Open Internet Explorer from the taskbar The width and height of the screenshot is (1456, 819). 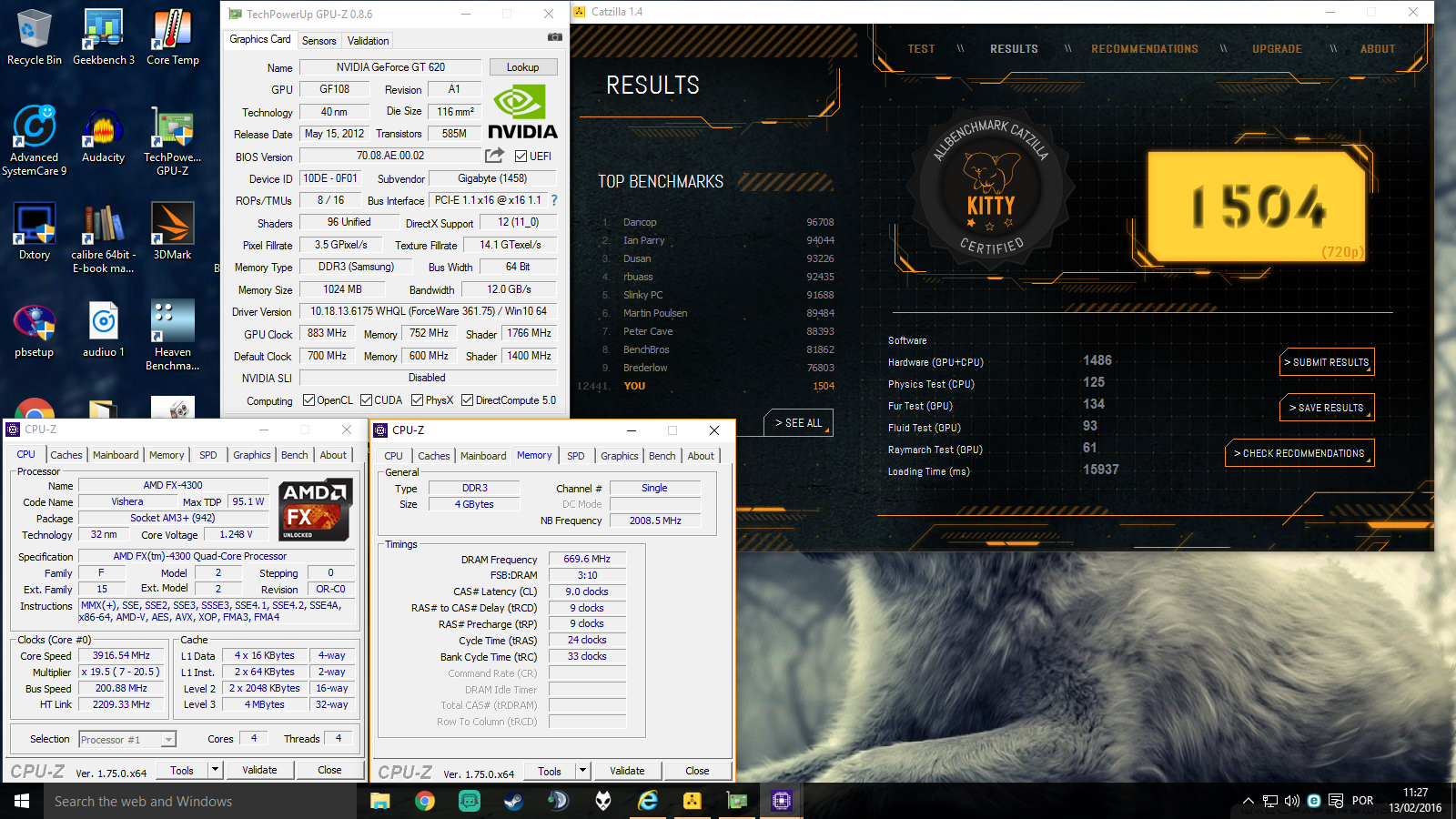(648, 801)
